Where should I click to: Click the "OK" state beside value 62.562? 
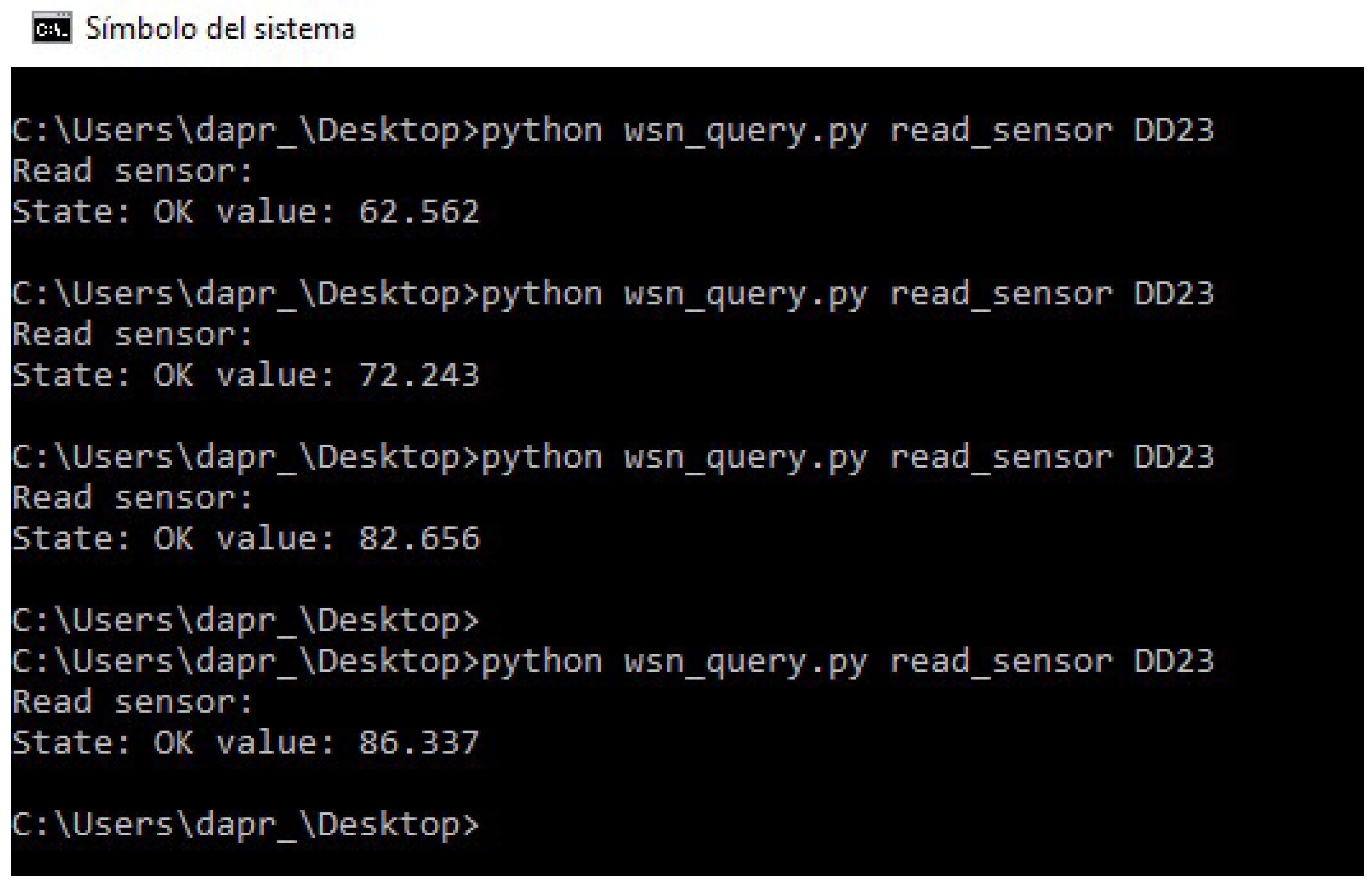173,212
